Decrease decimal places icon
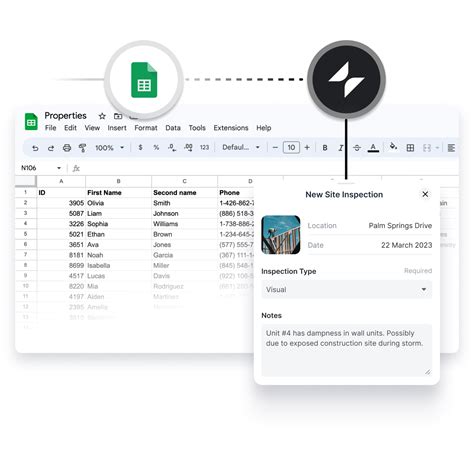This screenshot has width=474, height=451. point(172,148)
